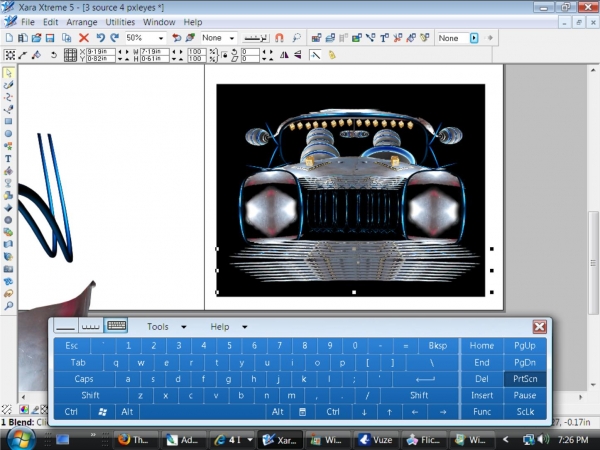
Task: Open a file with the folder icon
Action: pyautogui.click(x=36, y=38)
